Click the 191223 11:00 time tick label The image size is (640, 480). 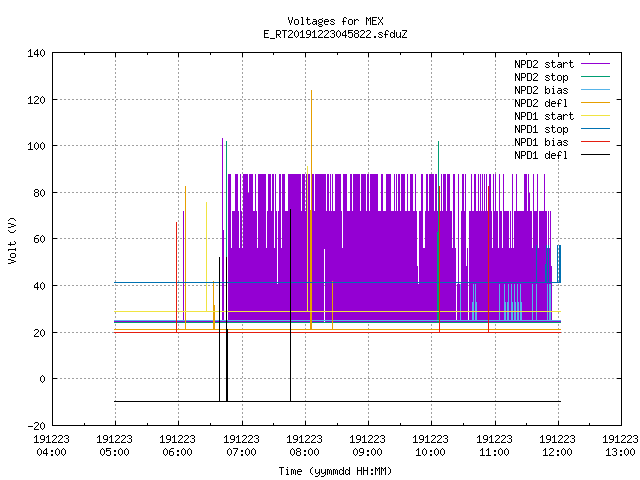(x=494, y=446)
